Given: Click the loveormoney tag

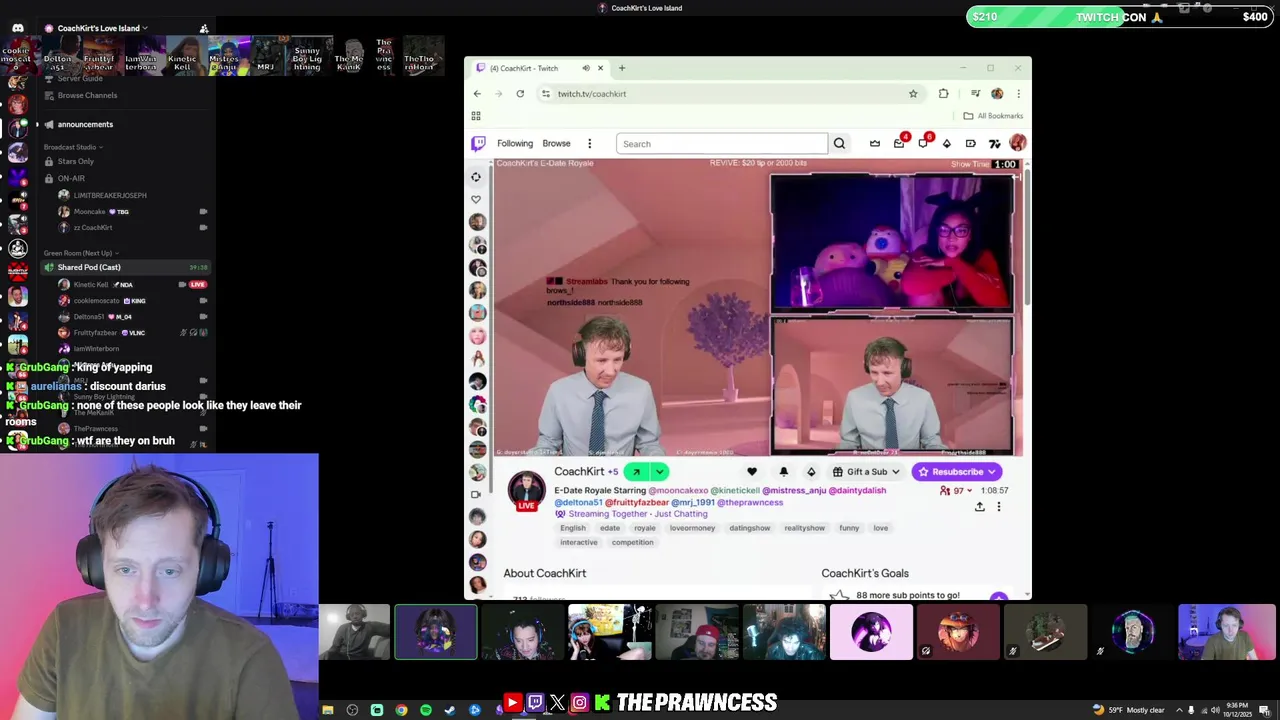Looking at the screenshot, I should point(692,528).
